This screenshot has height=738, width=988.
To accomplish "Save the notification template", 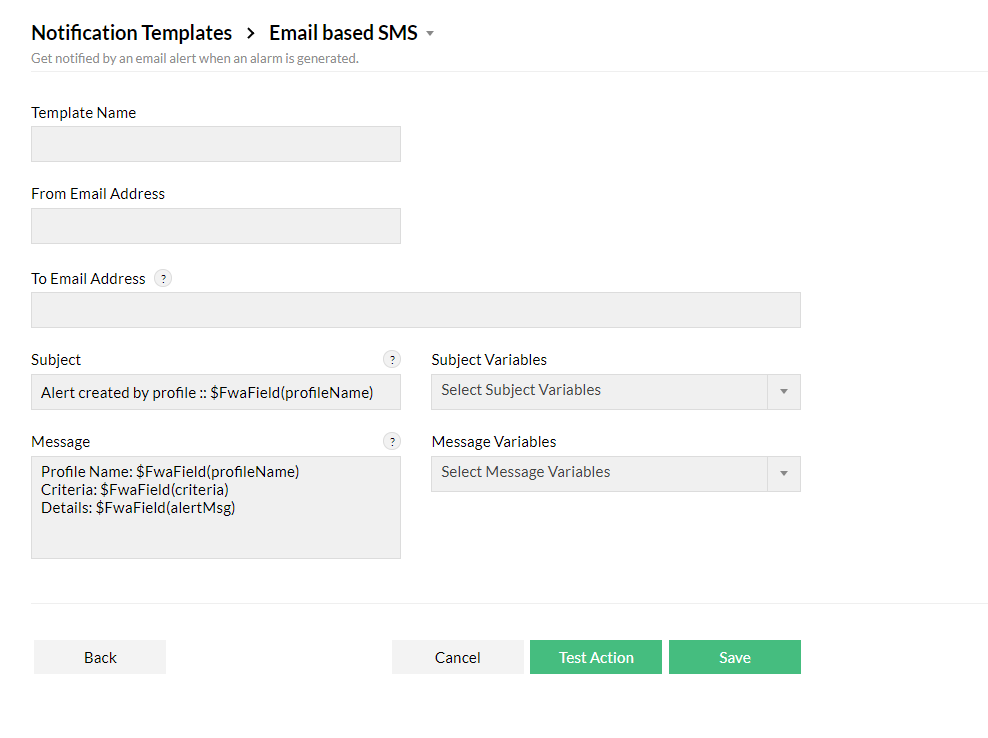I will (735, 657).
